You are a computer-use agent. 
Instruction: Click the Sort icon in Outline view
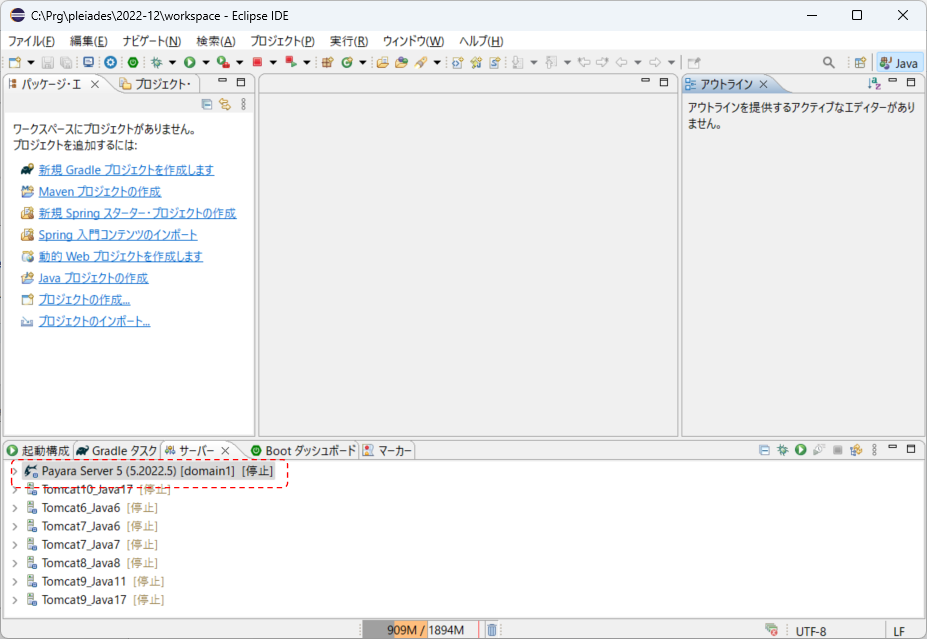click(874, 84)
